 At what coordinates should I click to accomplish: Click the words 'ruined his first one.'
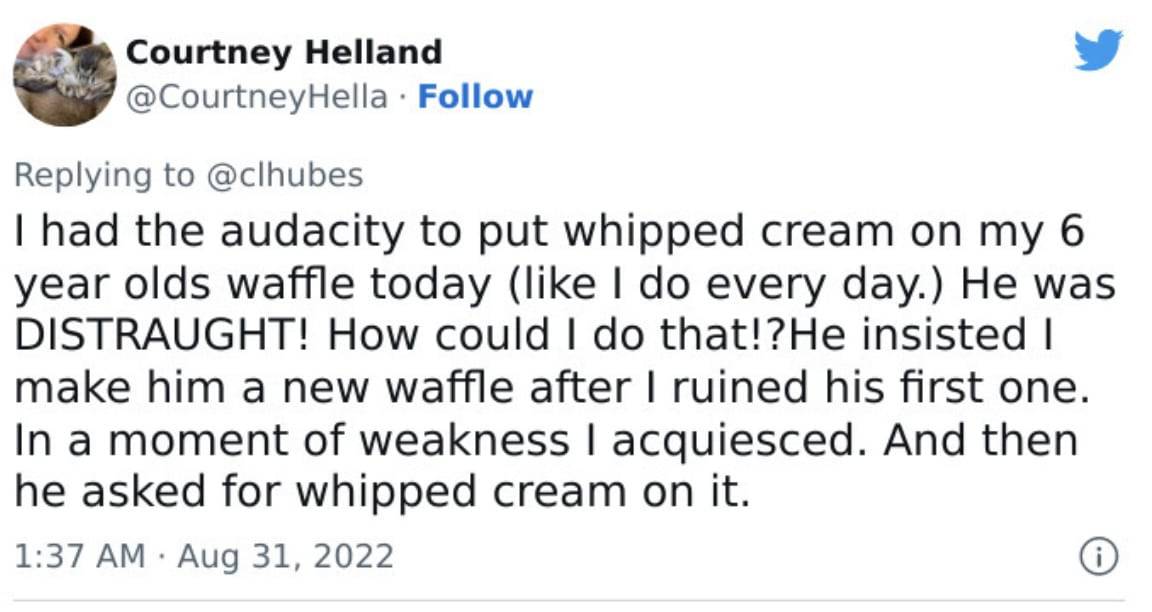[881, 387]
